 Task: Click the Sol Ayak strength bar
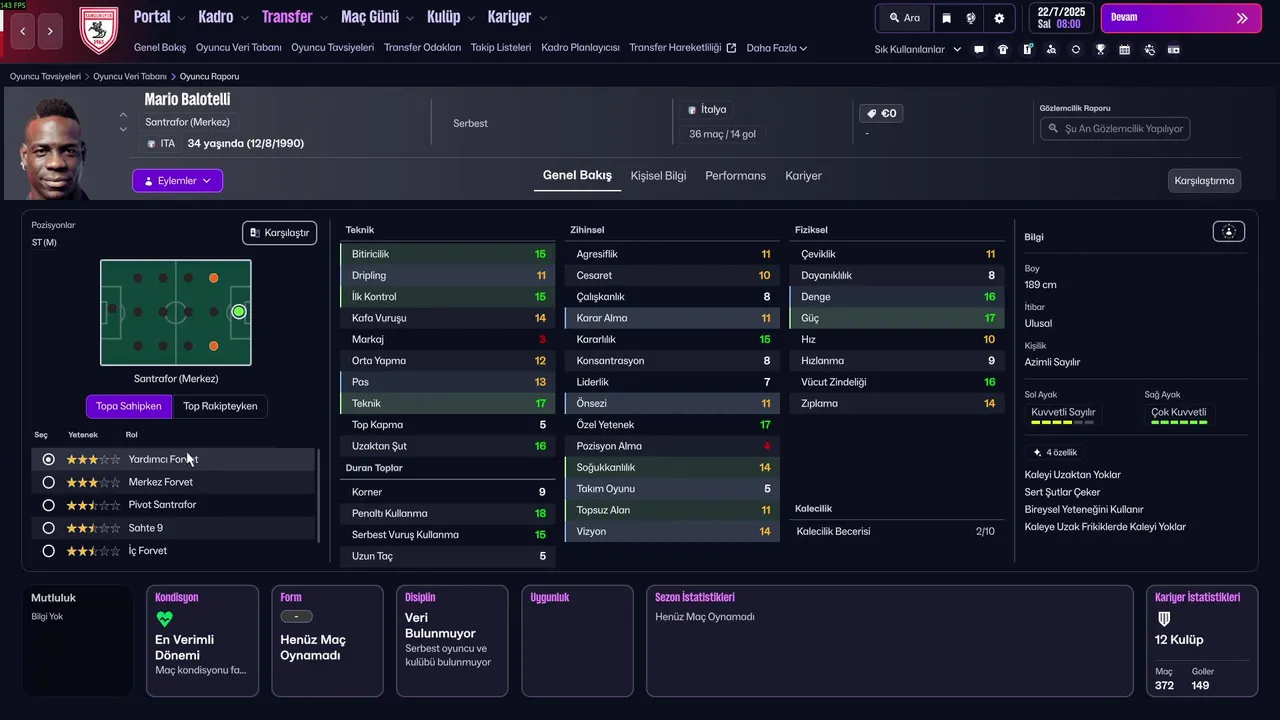click(x=1062, y=423)
